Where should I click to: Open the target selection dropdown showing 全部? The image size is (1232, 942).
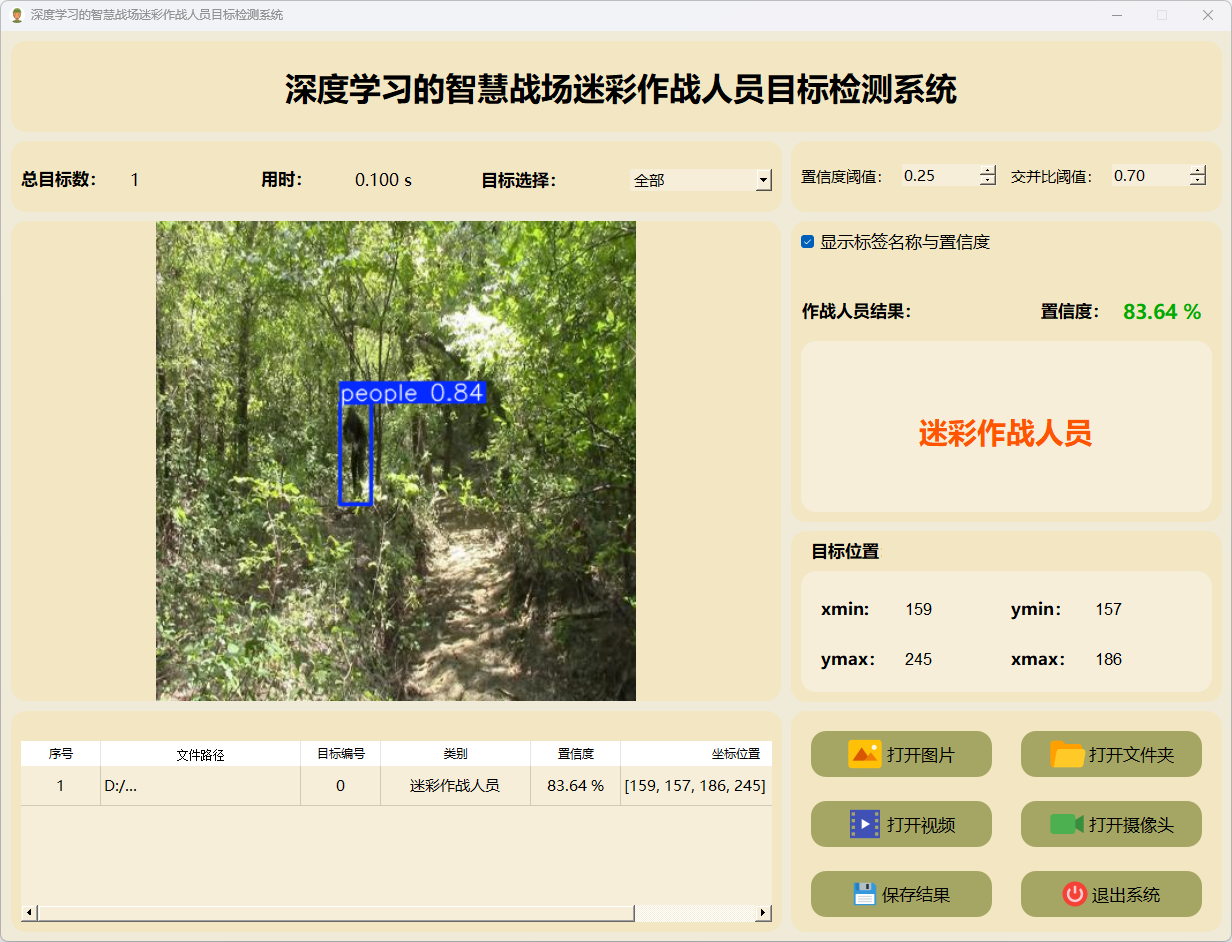coord(763,180)
